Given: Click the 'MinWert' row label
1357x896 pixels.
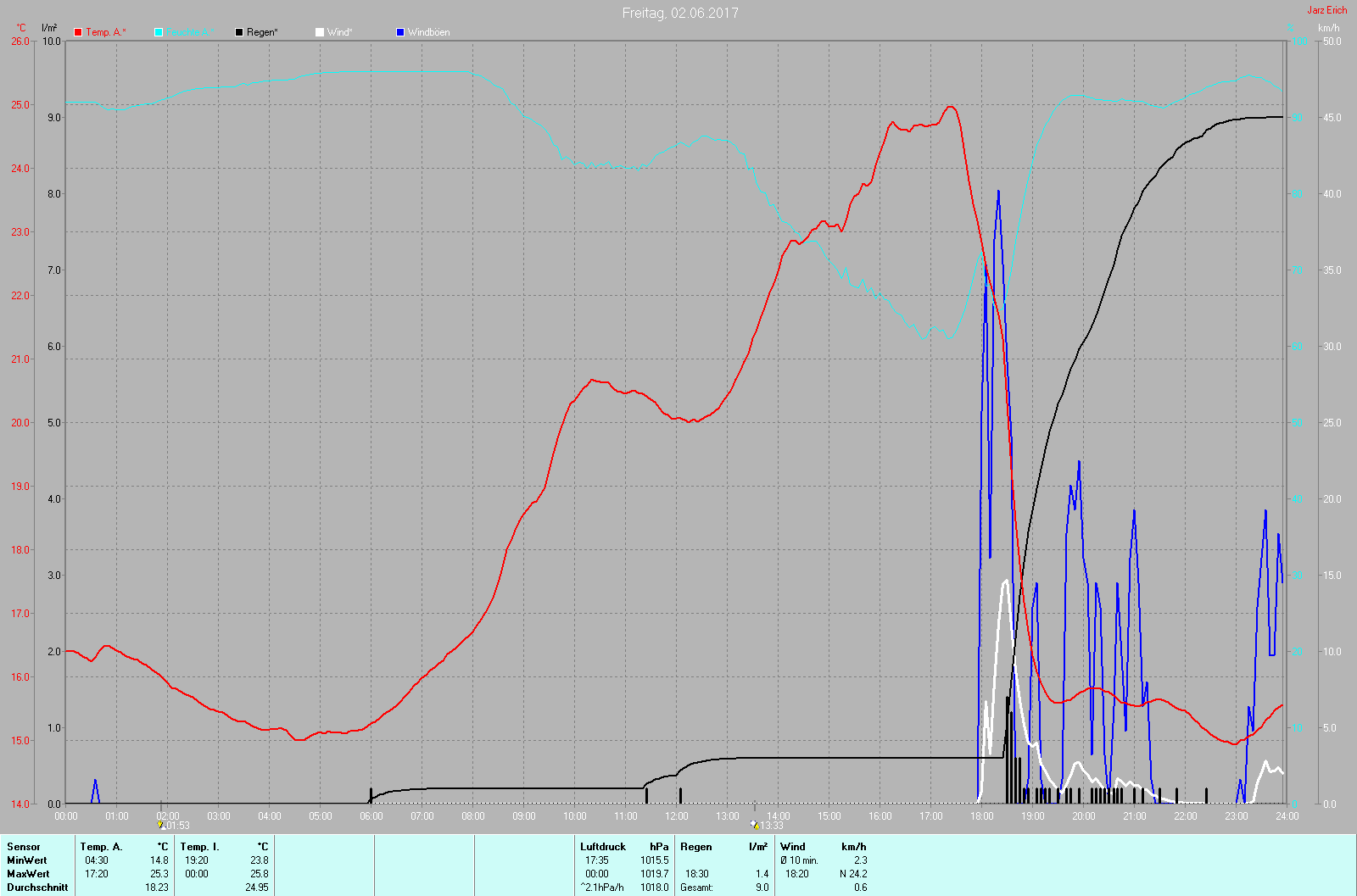Looking at the screenshot, I should coord(27,860).
